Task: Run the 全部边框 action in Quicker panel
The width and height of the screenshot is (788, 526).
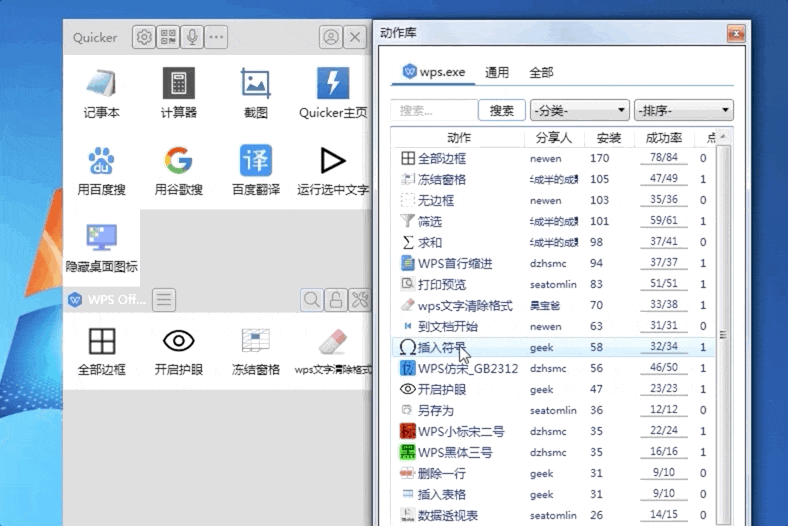Action: pos(102,352)
